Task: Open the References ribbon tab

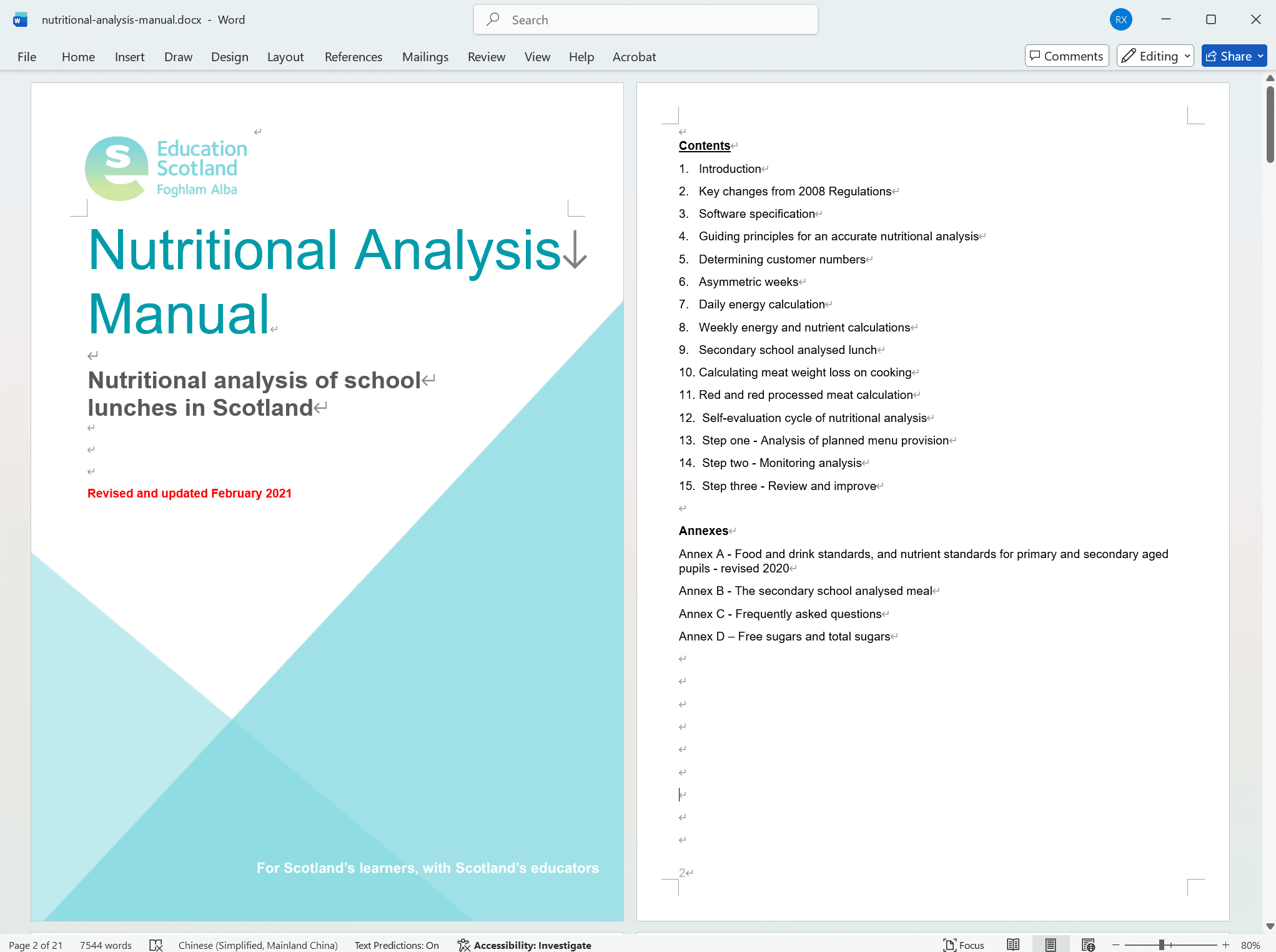Action: 353,57
